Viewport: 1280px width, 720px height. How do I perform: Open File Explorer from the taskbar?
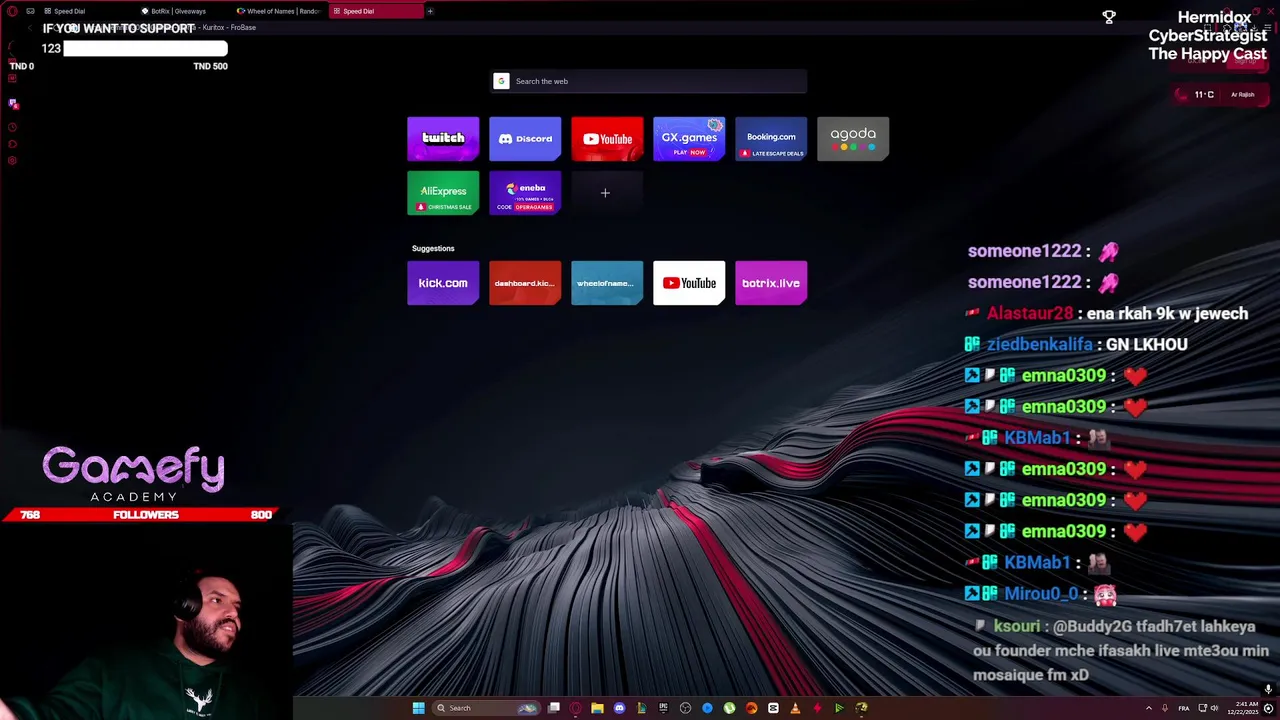click(x=597, y=708)
